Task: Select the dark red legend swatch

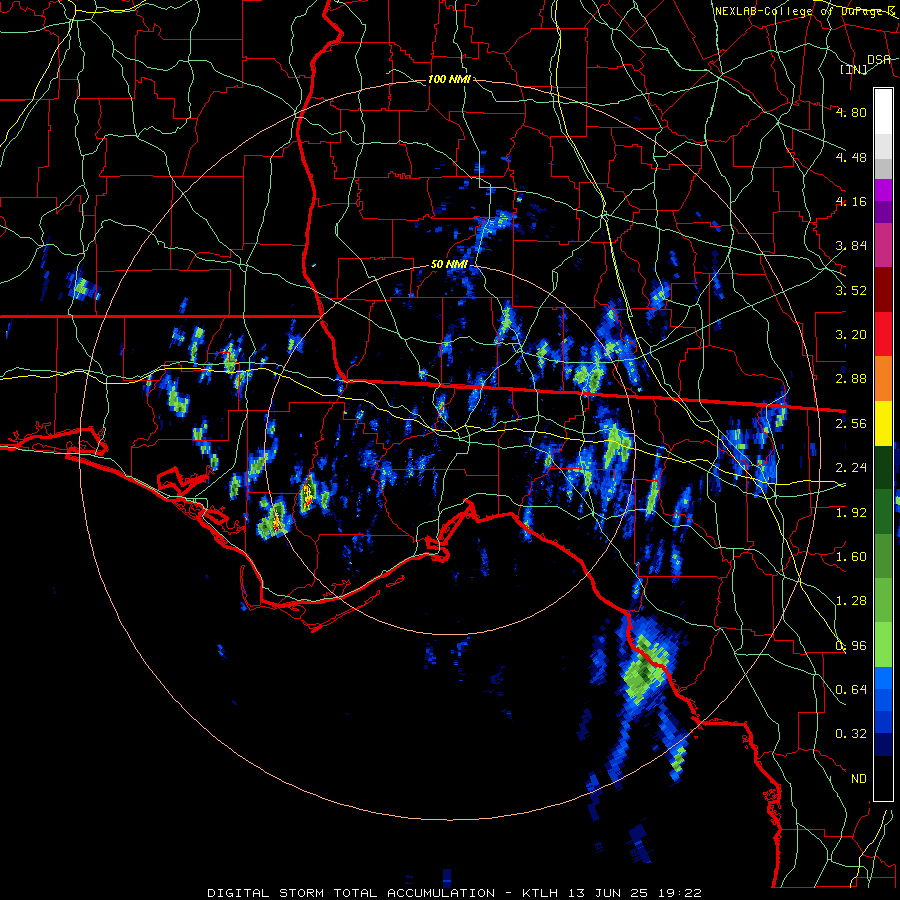Action: coord(883,290)
